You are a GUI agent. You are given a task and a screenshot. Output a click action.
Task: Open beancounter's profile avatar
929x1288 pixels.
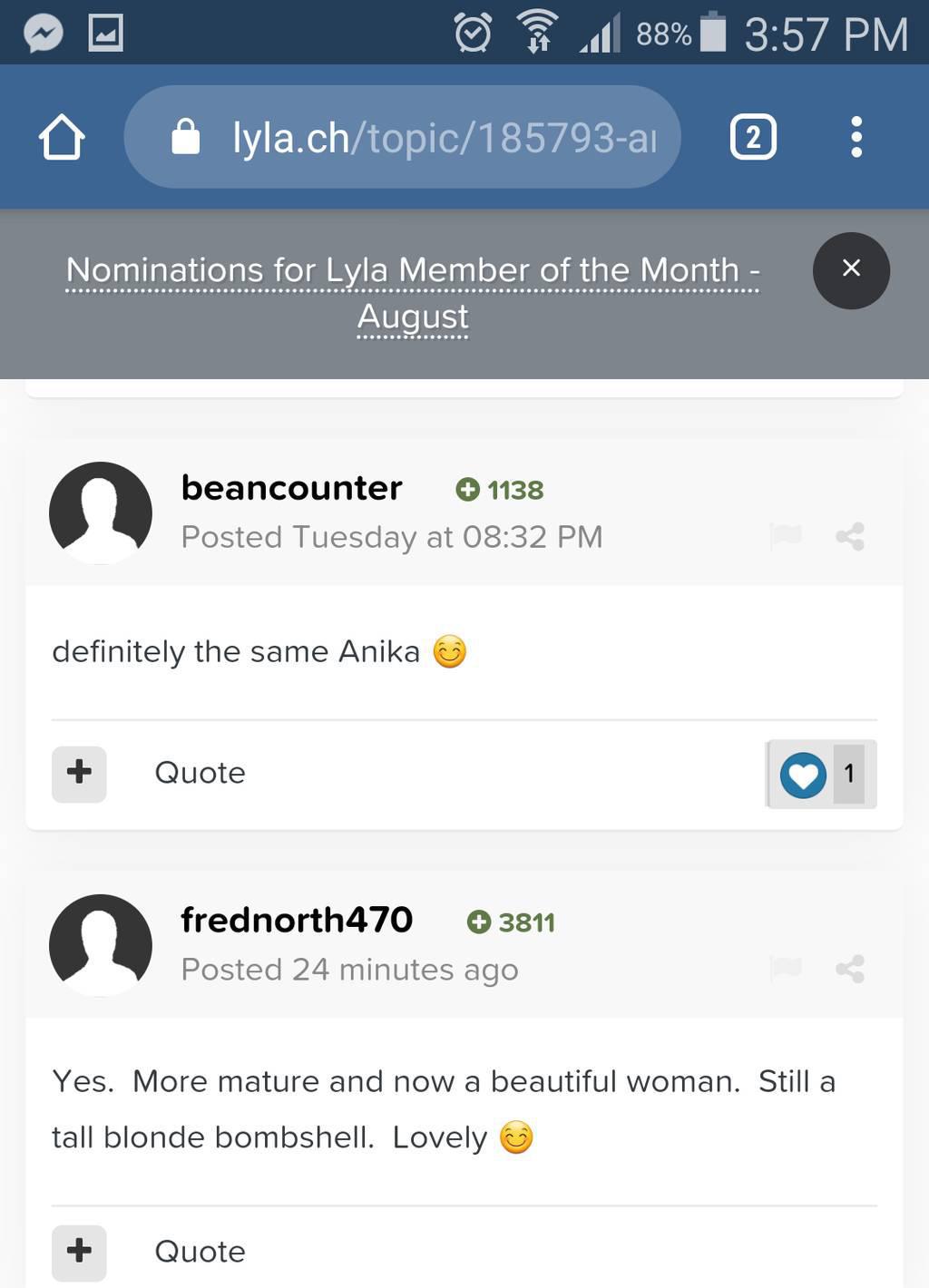click(x=101, y=512)
